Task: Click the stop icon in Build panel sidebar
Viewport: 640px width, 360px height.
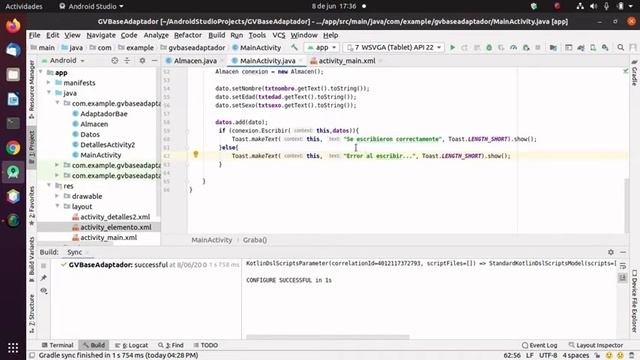Action: [44, 266]
